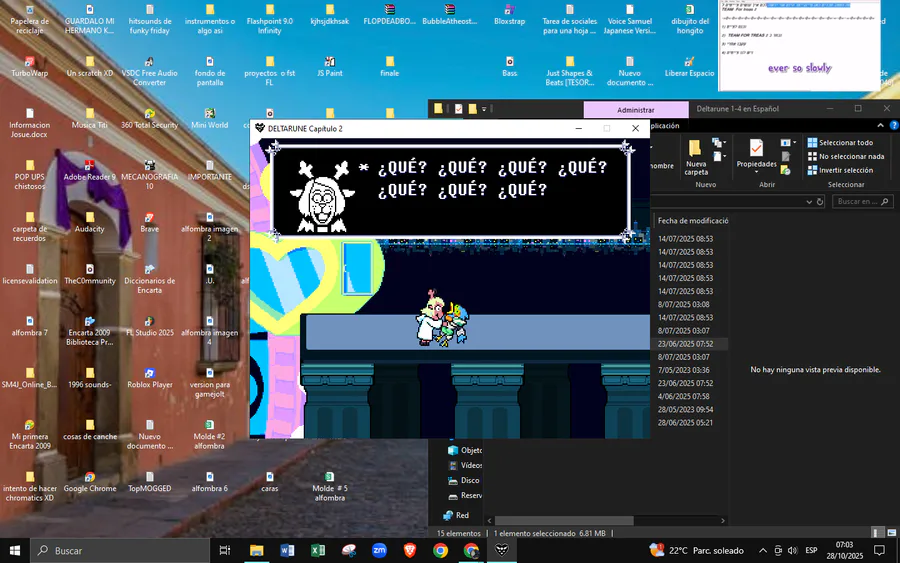
Task: Click Seleccionar todo in Explorer
Action: (x=840, y=142)
